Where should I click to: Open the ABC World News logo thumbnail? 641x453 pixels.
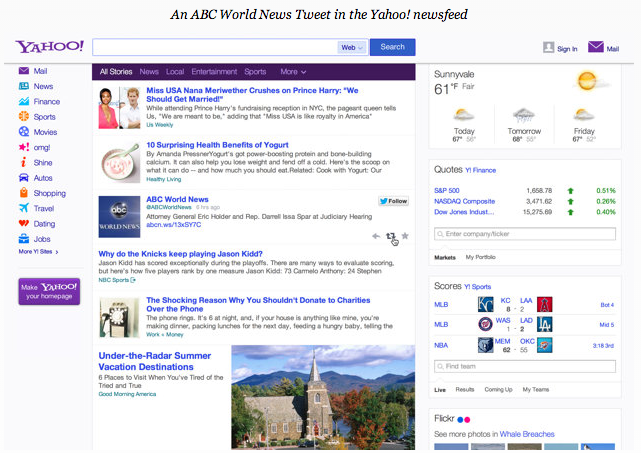119,217
